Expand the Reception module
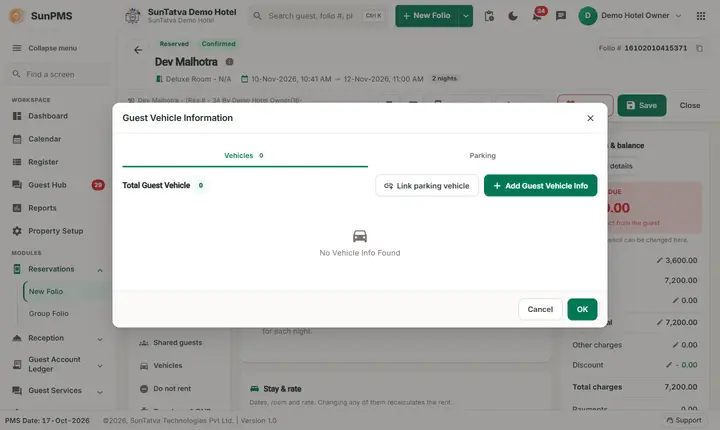Screen dimensions: 720x430 click(100, 339)
